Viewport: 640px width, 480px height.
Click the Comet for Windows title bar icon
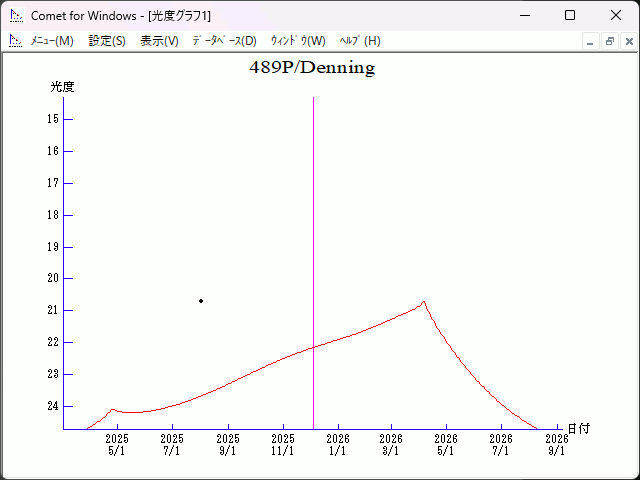tap(15, 15)
